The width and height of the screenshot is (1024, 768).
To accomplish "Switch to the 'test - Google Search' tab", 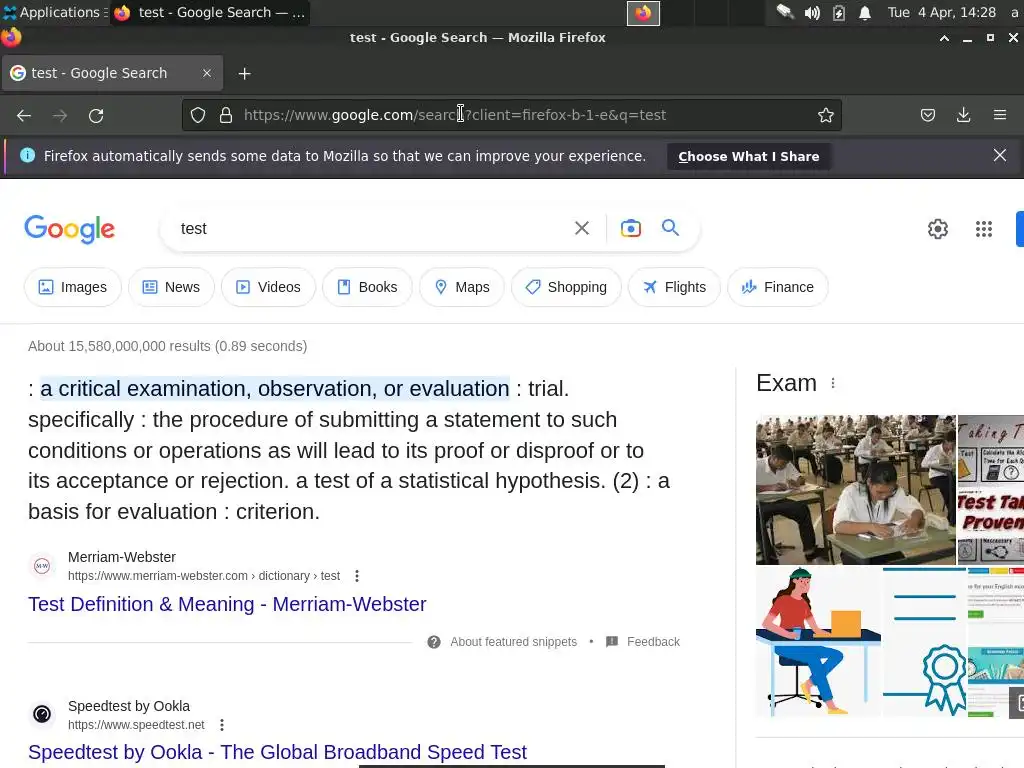I will point(112,73).
